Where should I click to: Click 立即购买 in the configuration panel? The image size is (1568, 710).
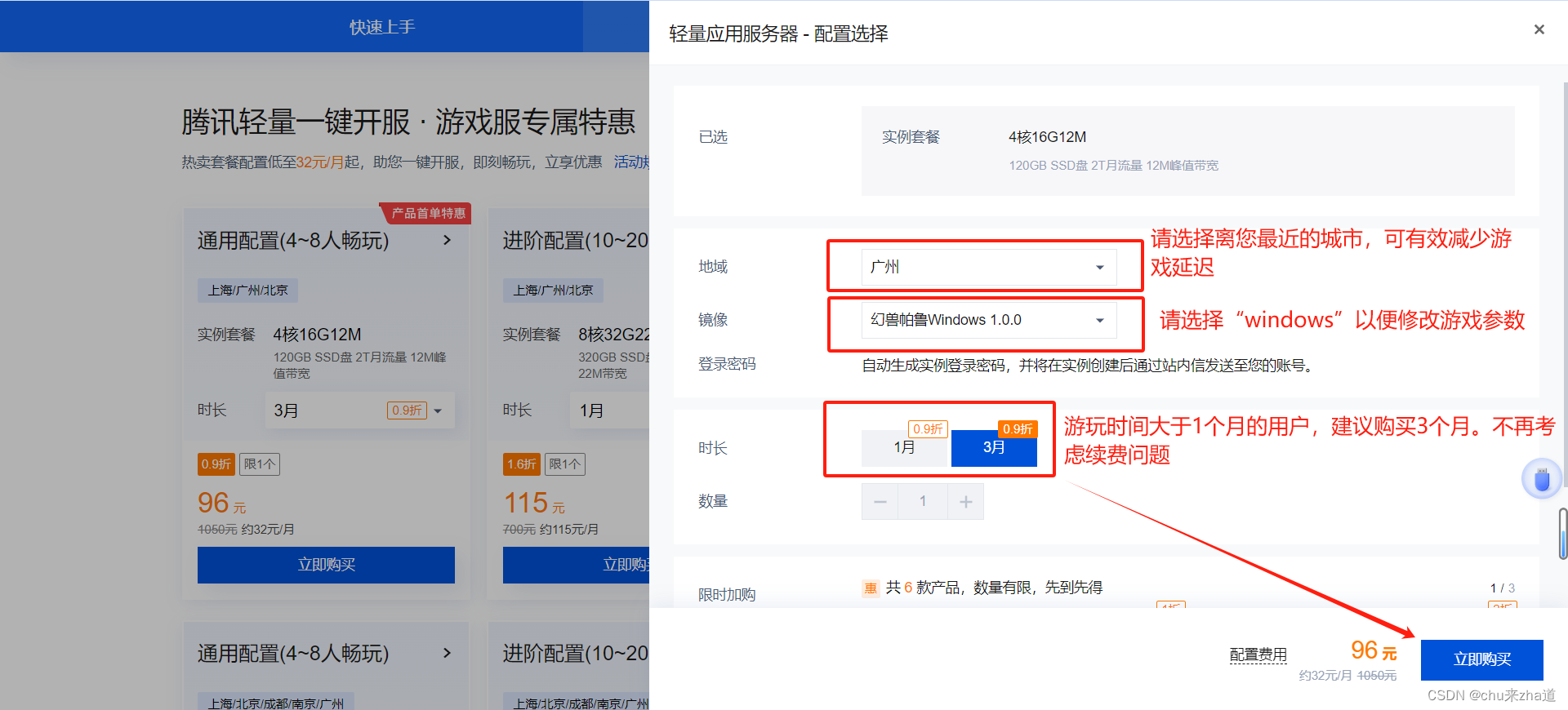[x=1481, y=659]
